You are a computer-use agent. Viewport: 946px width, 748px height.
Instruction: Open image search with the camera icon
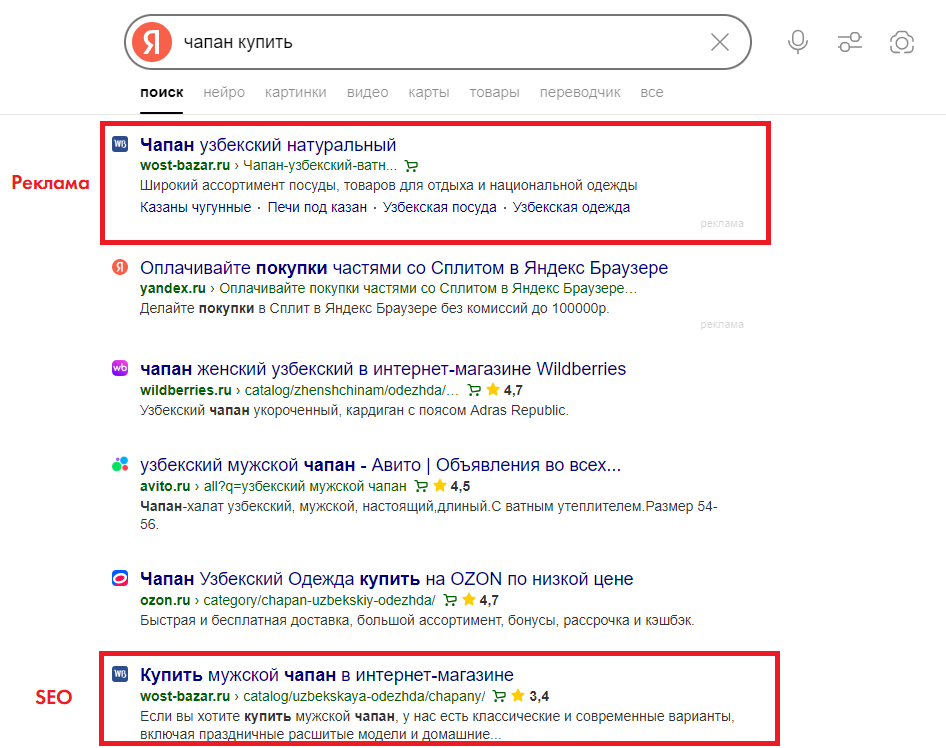tap(901, 42)
